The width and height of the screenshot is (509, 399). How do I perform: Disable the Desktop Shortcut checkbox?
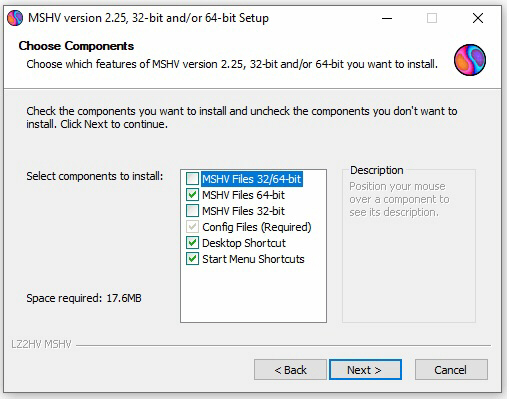pos(192,243)
